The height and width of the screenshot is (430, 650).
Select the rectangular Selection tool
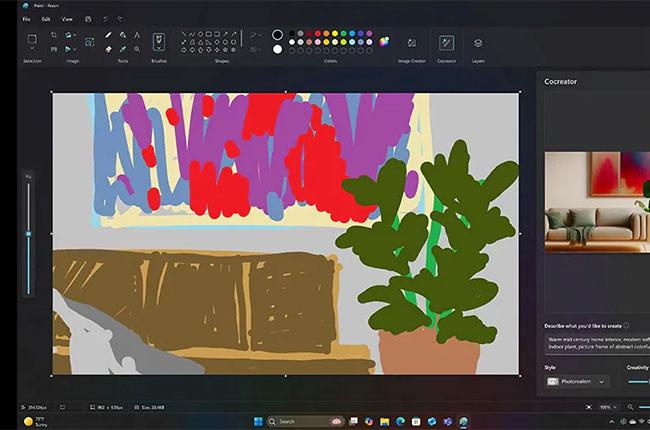click(32, 39)
